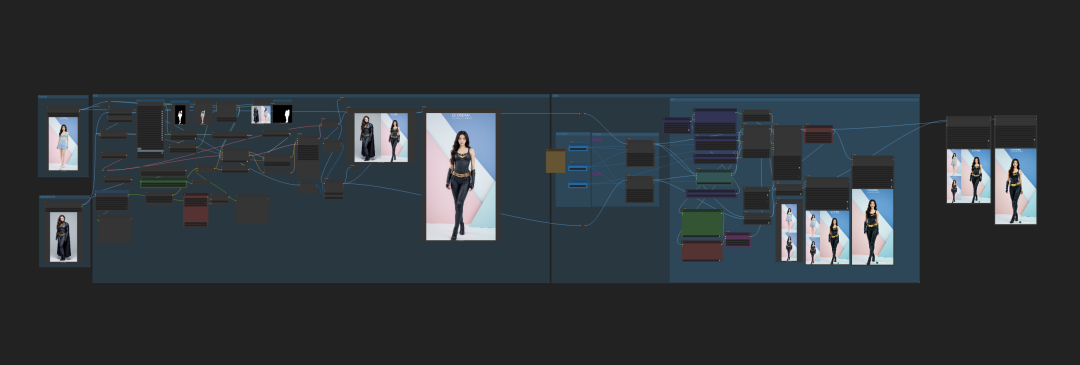Select the input image of woman in black cape
Screen dimensions: 1080x365
pos(63,236)
